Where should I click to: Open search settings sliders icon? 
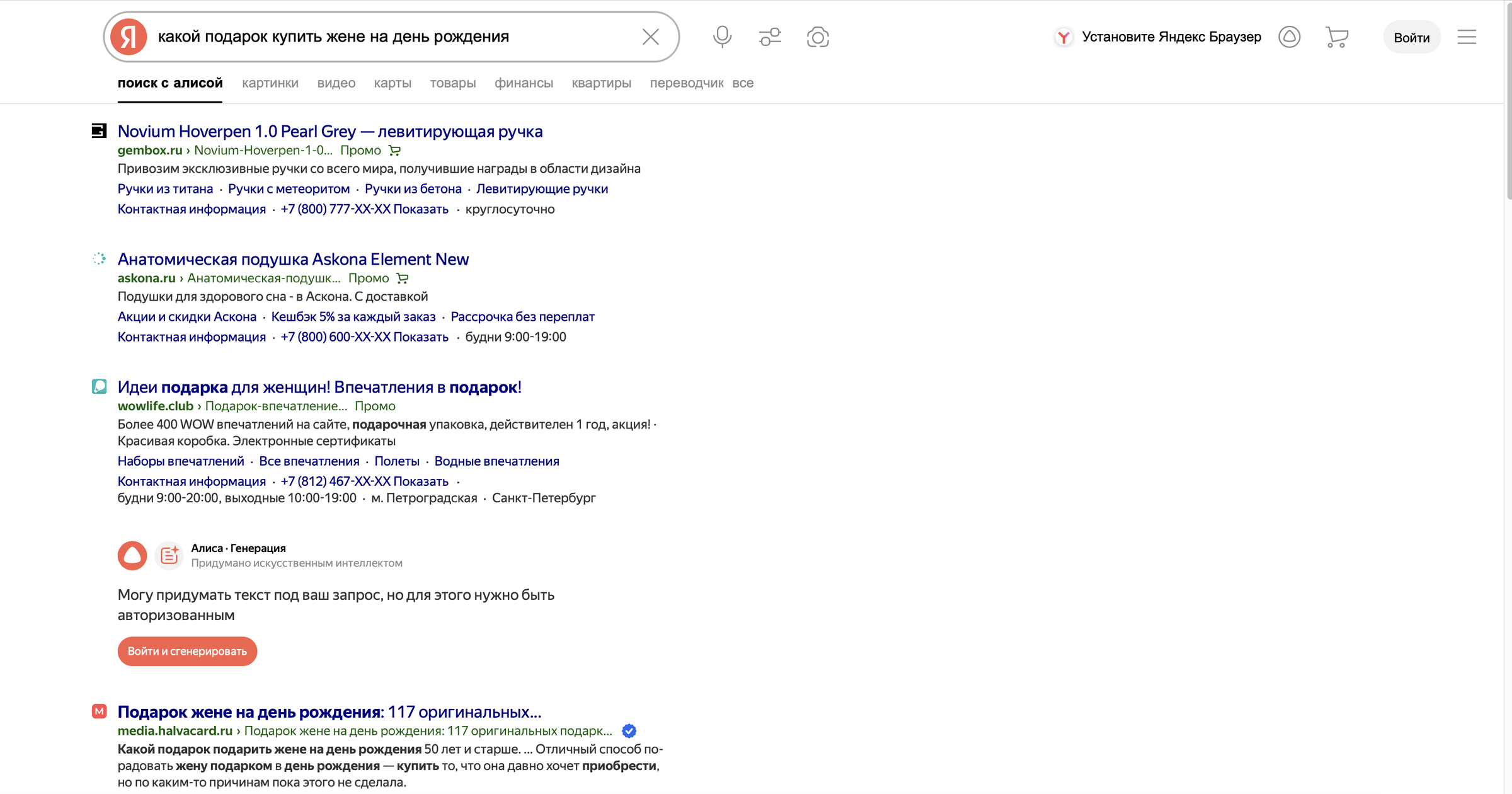point(770,37)
